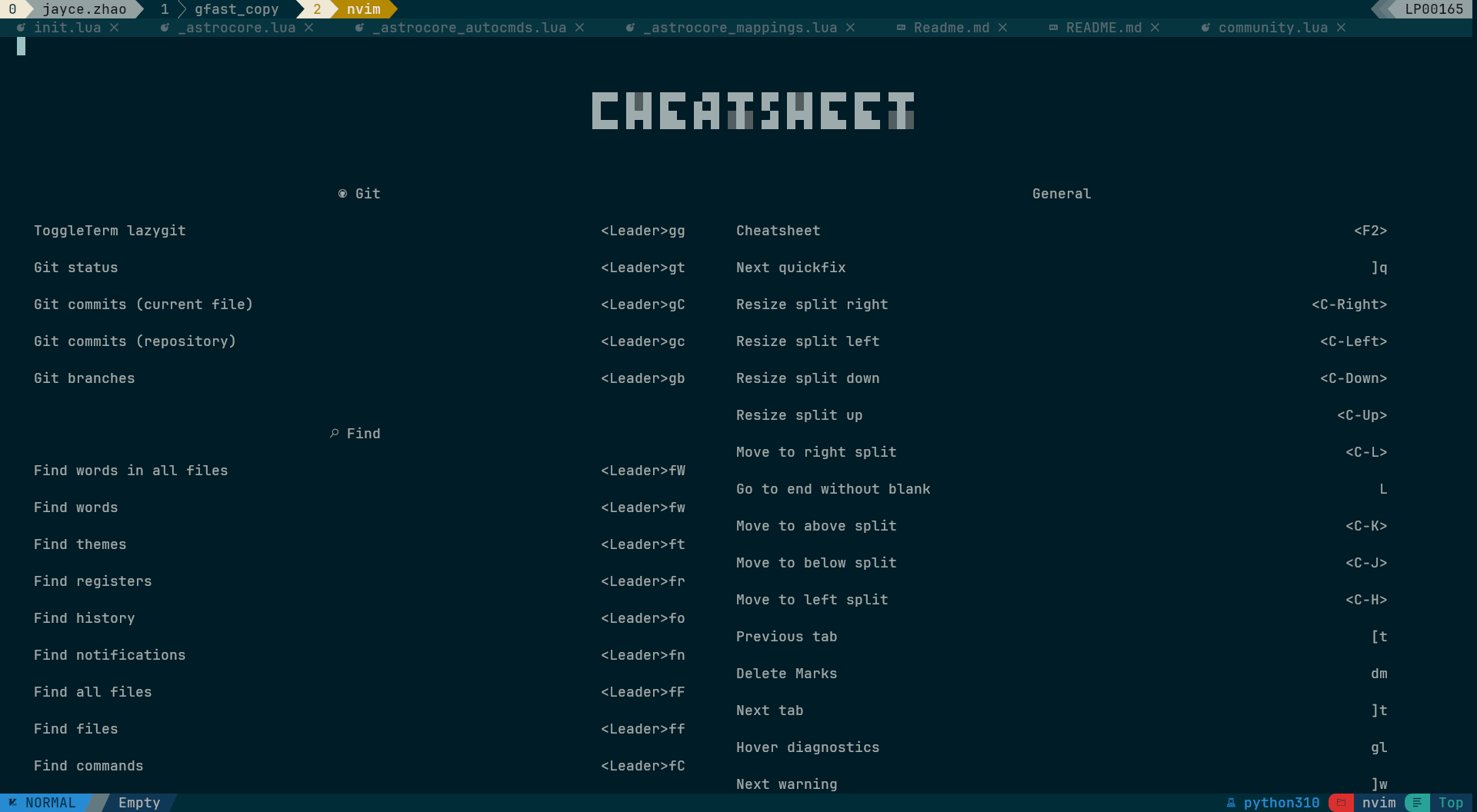Click the Git section icon
This screenshot has width=1477, height=812.
point(342,194)
